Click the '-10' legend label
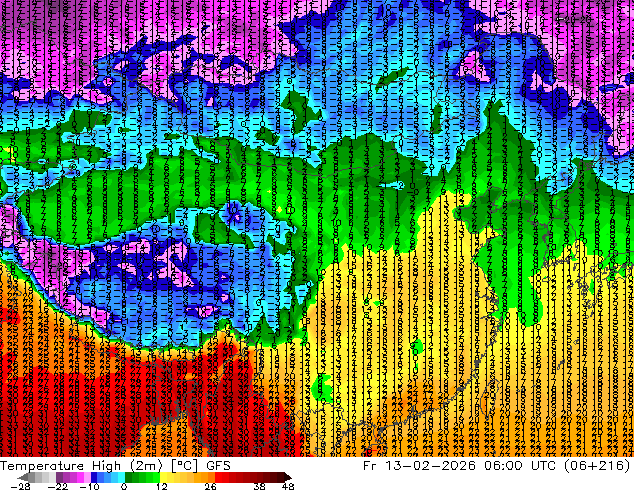The image size is (634, 490). point(89,486)
